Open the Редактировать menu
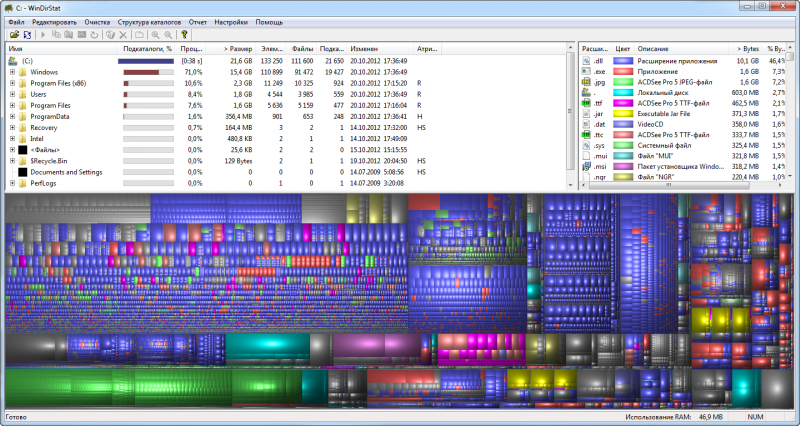Screen dimensions: 800x426 tap(54, 22)
